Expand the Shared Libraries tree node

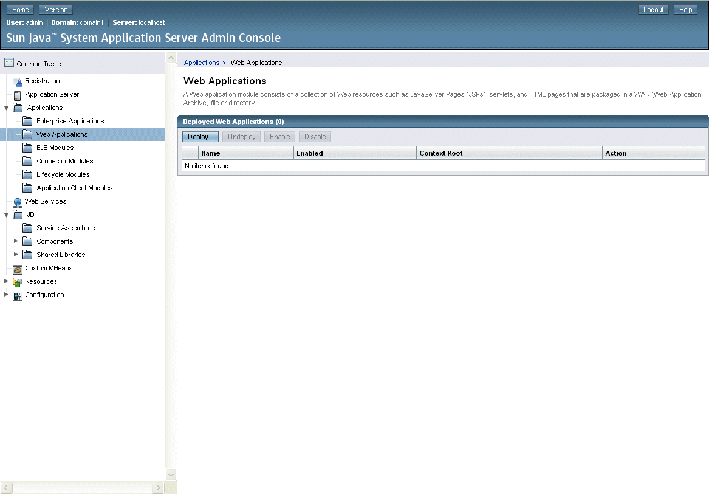click(16, 254)
